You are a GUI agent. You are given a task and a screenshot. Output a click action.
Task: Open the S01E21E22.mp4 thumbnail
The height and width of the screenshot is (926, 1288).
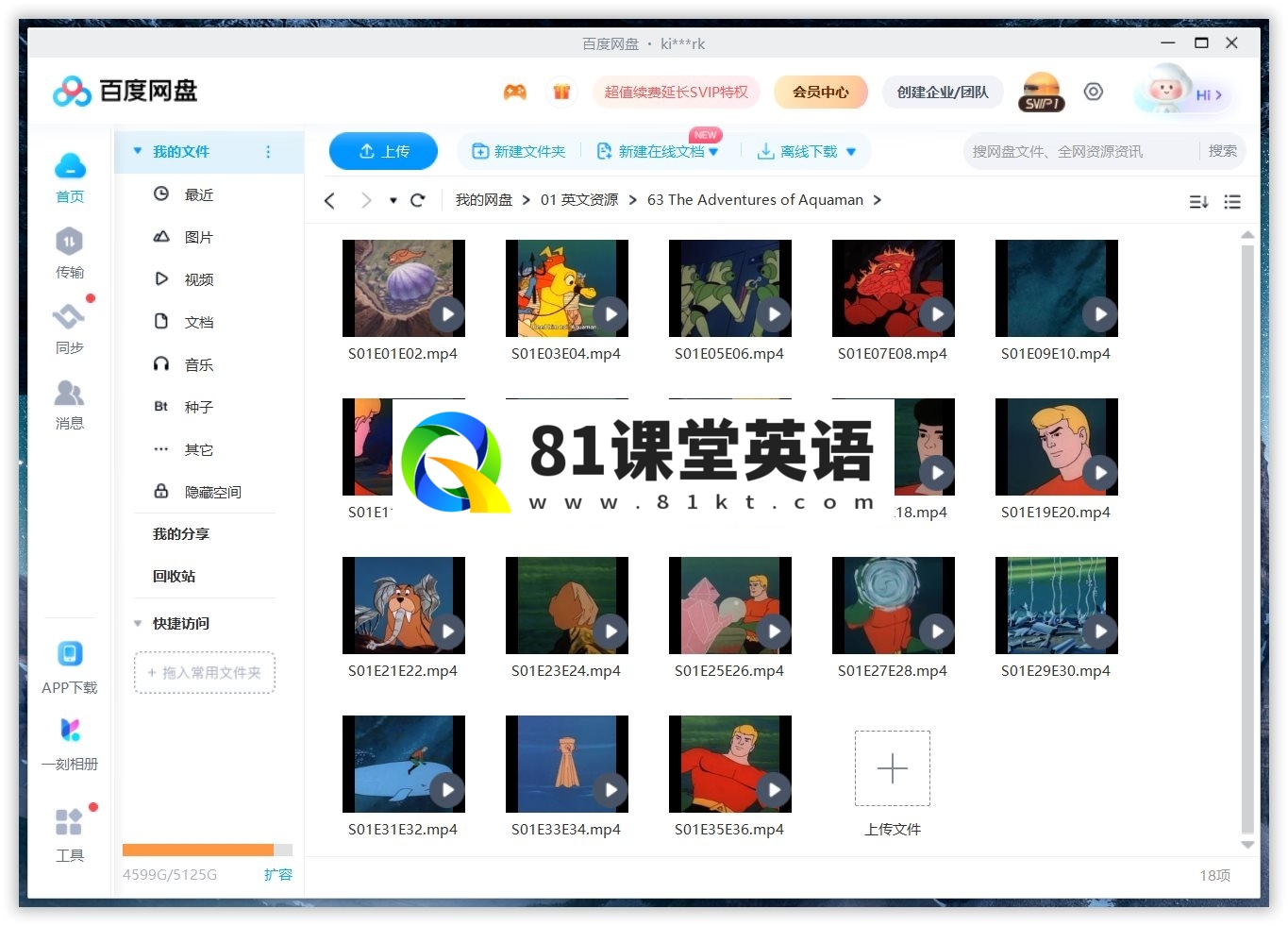pyautogui.click(x=404, y=605)
